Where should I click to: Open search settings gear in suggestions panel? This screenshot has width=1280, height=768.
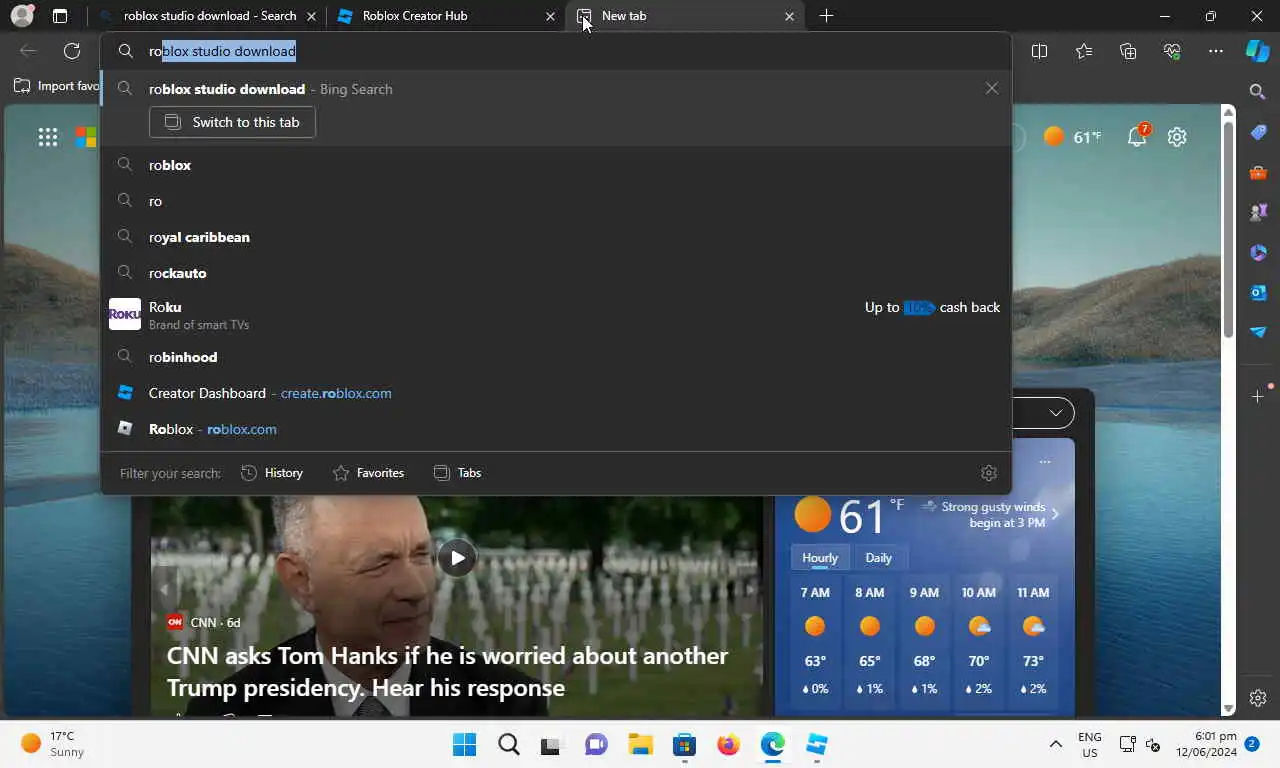coord(989,473)
